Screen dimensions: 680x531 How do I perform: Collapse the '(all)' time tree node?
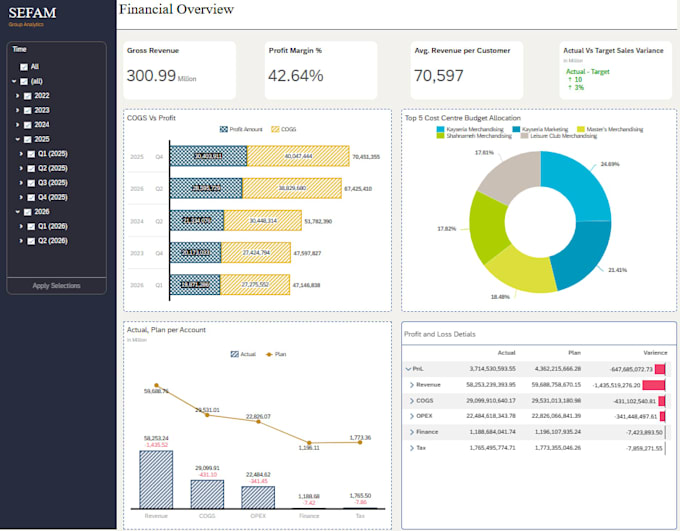click(14, 81)
